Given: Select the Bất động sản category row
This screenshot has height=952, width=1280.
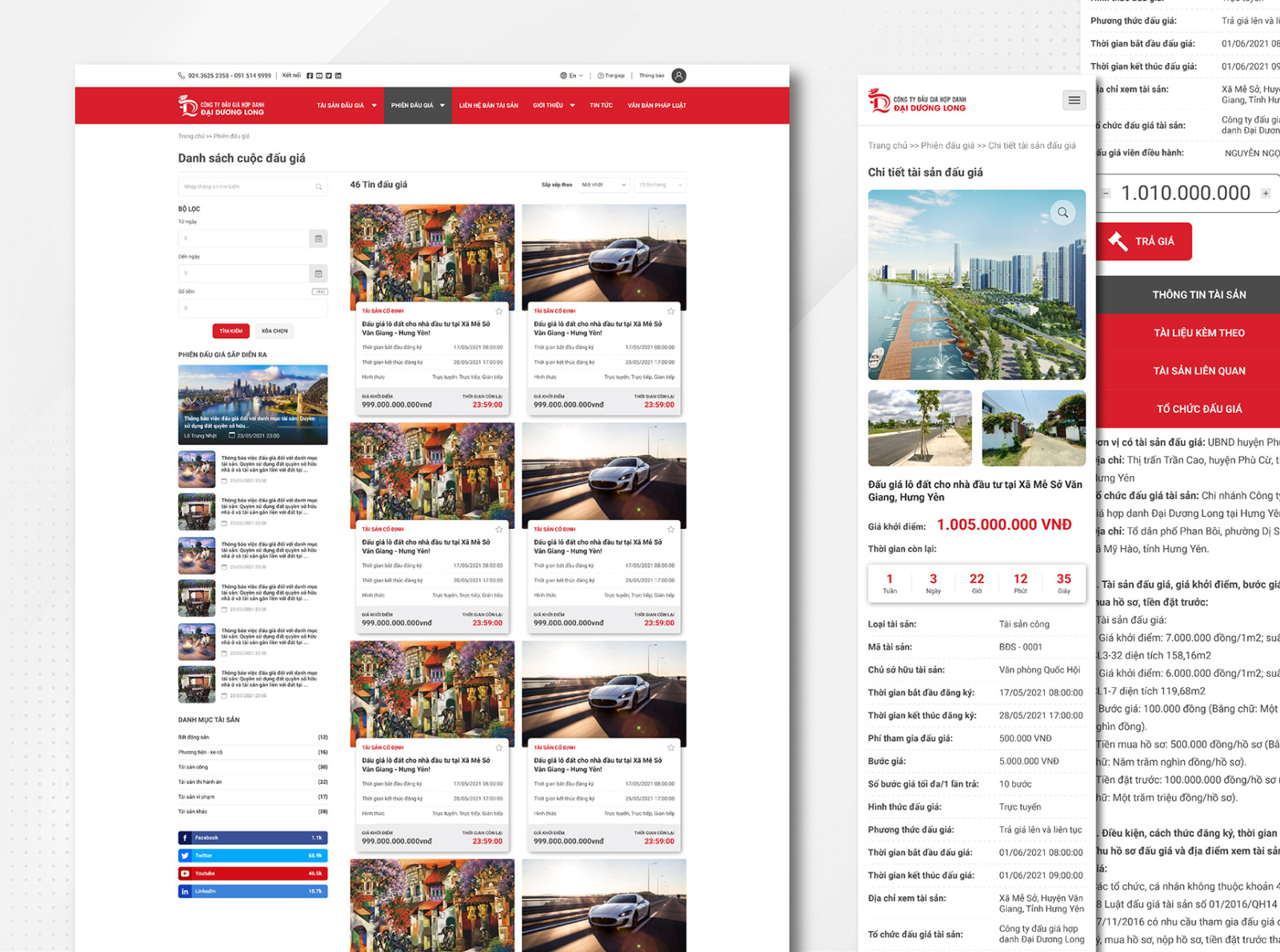Looking at the screenshot, I should (253, 738).
